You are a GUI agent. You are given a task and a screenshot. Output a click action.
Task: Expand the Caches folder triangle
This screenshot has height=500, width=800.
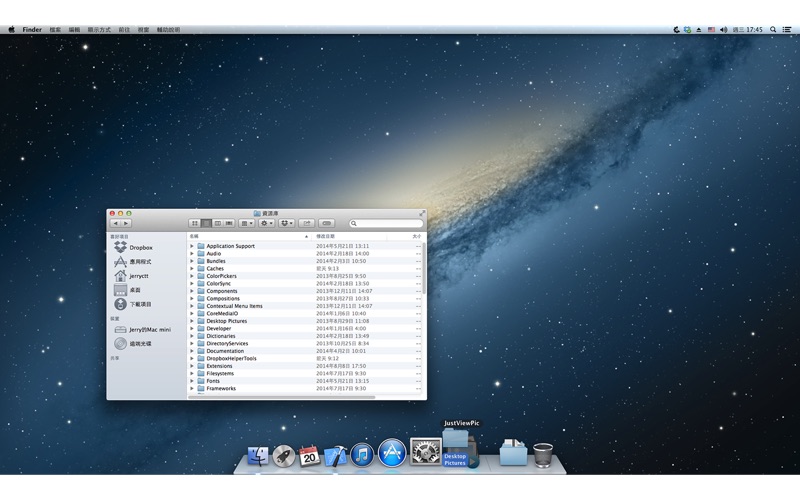[x=192, y=268]
